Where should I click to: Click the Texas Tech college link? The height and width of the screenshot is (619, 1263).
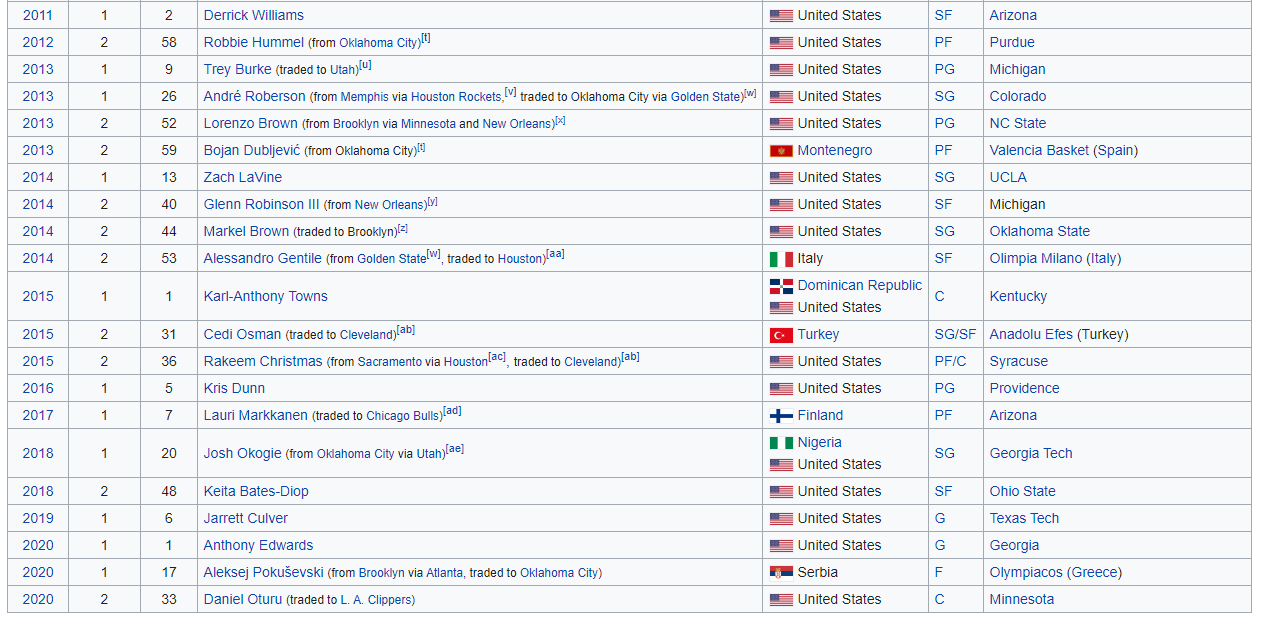click(x=1025, y=518)
